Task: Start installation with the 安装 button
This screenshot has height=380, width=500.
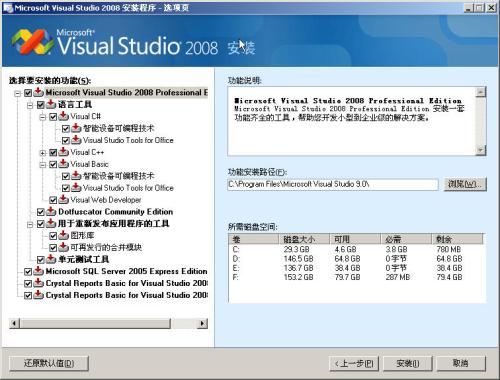Action: click(x=408, y=363)
